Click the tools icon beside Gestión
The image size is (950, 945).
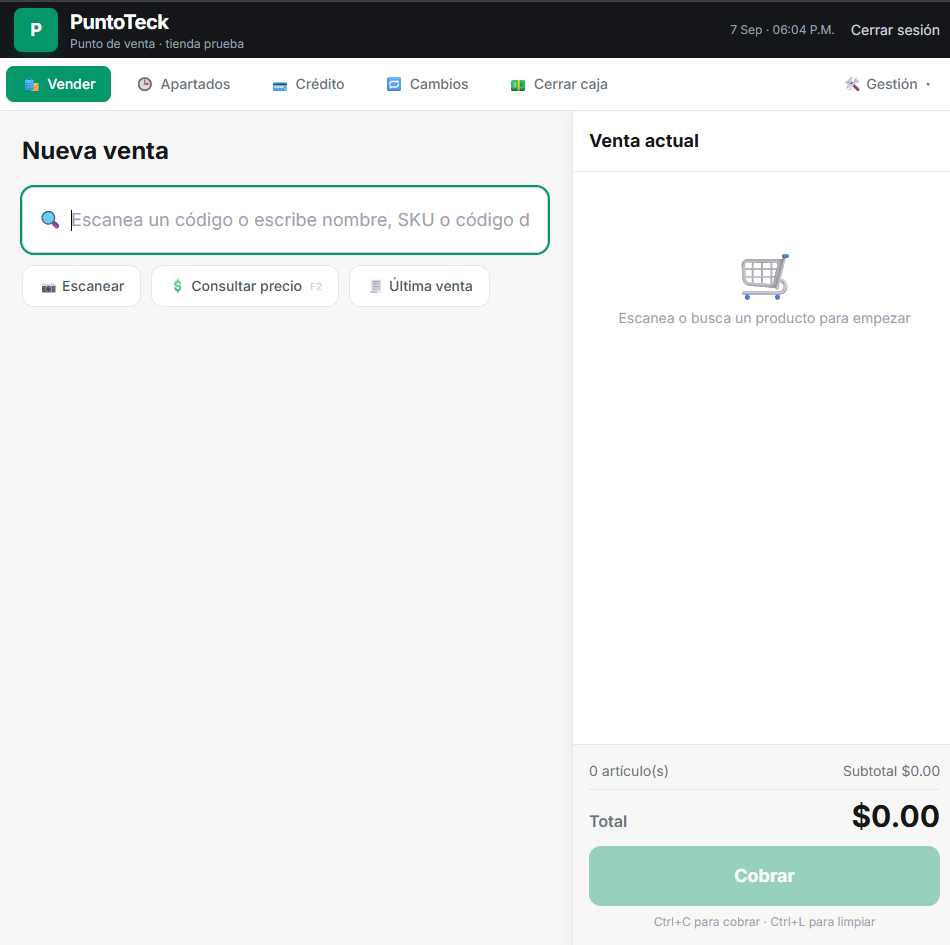pyautogui.click(x=852, y=84)
